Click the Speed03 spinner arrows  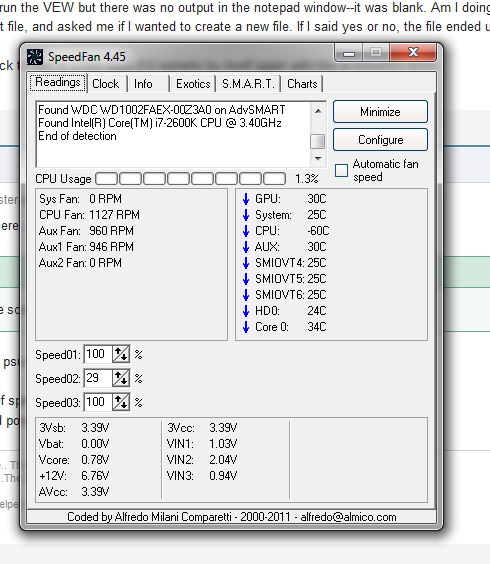pyautogui.click(x=121, y=402)
